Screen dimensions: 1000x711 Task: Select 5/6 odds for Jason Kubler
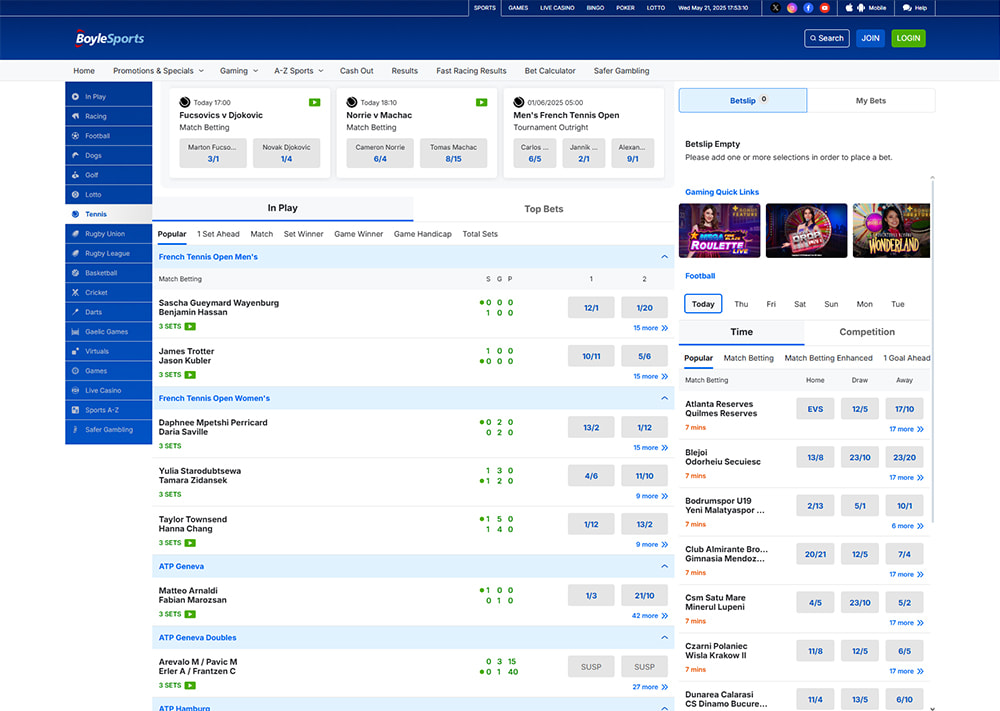coord(644,356)
